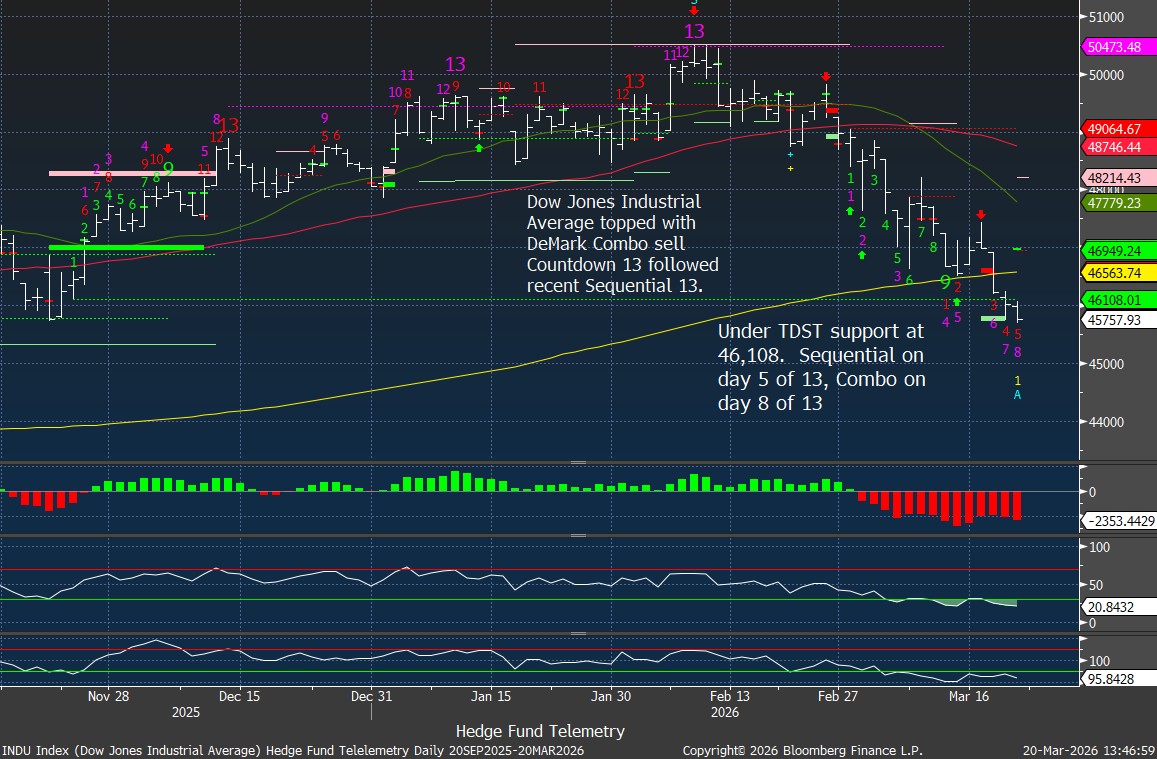Click the Feb 13 date on the time axis
This screenshot has width=1157, height=759.
(x=729, y=696)
